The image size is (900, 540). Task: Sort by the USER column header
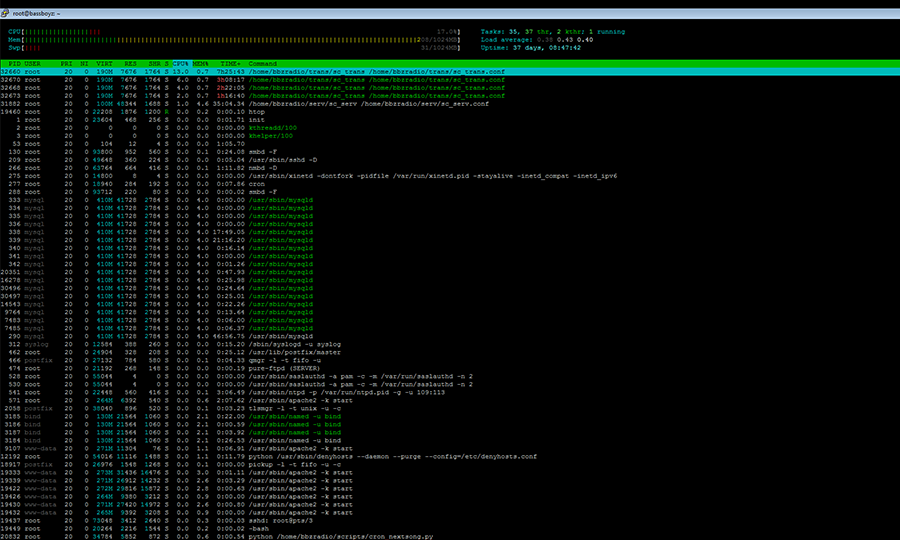pos(32,64)
